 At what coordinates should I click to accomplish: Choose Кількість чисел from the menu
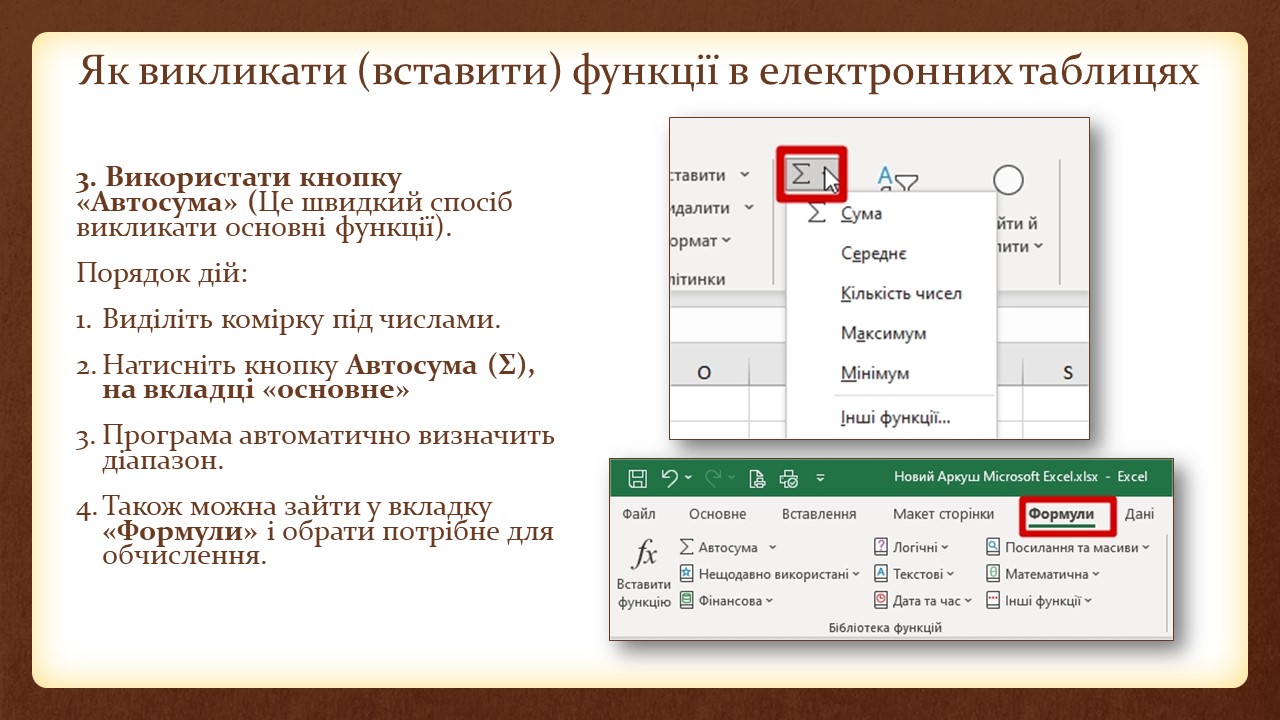[901, 294]
